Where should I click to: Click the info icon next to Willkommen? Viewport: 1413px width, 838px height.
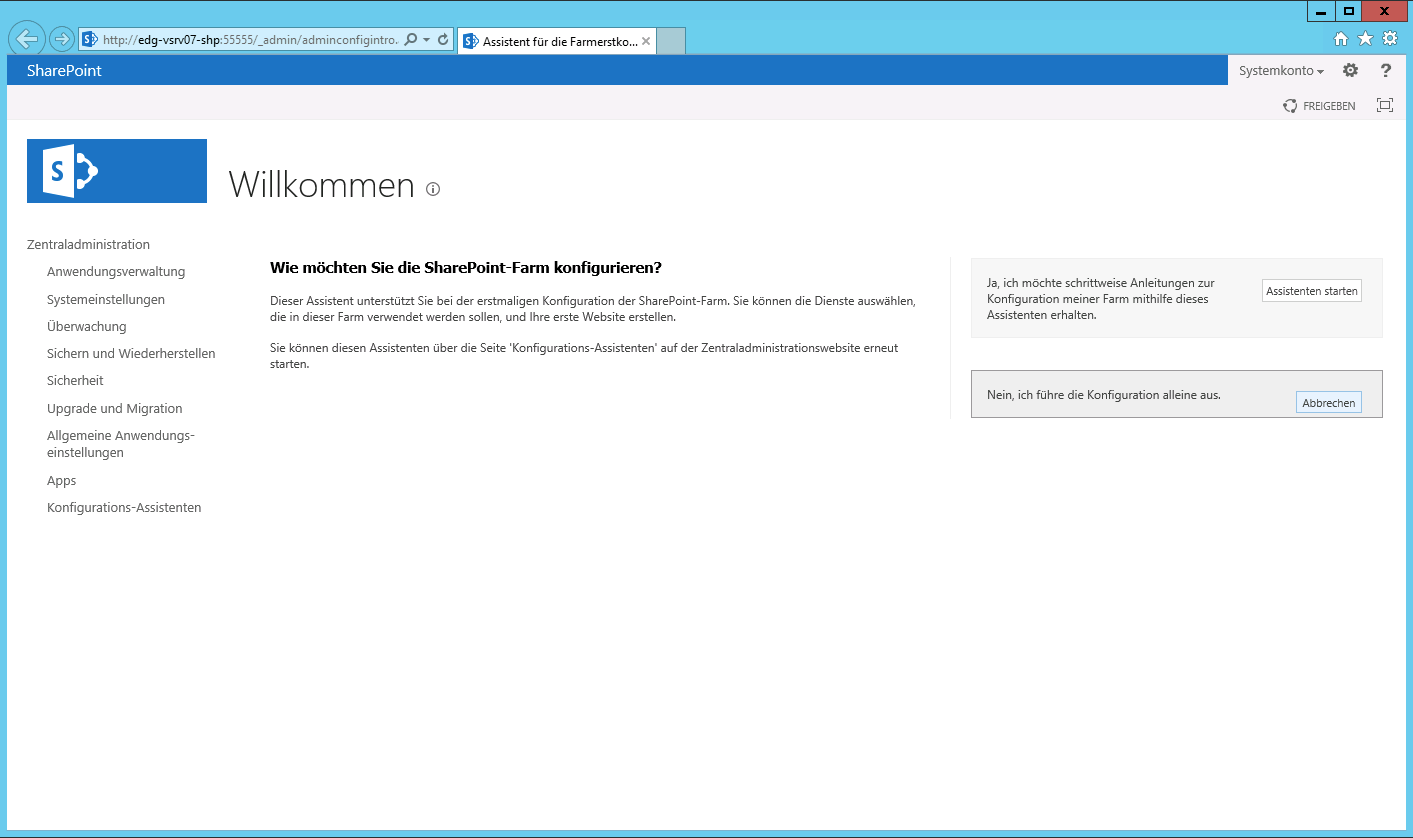[x=433, y=188]
